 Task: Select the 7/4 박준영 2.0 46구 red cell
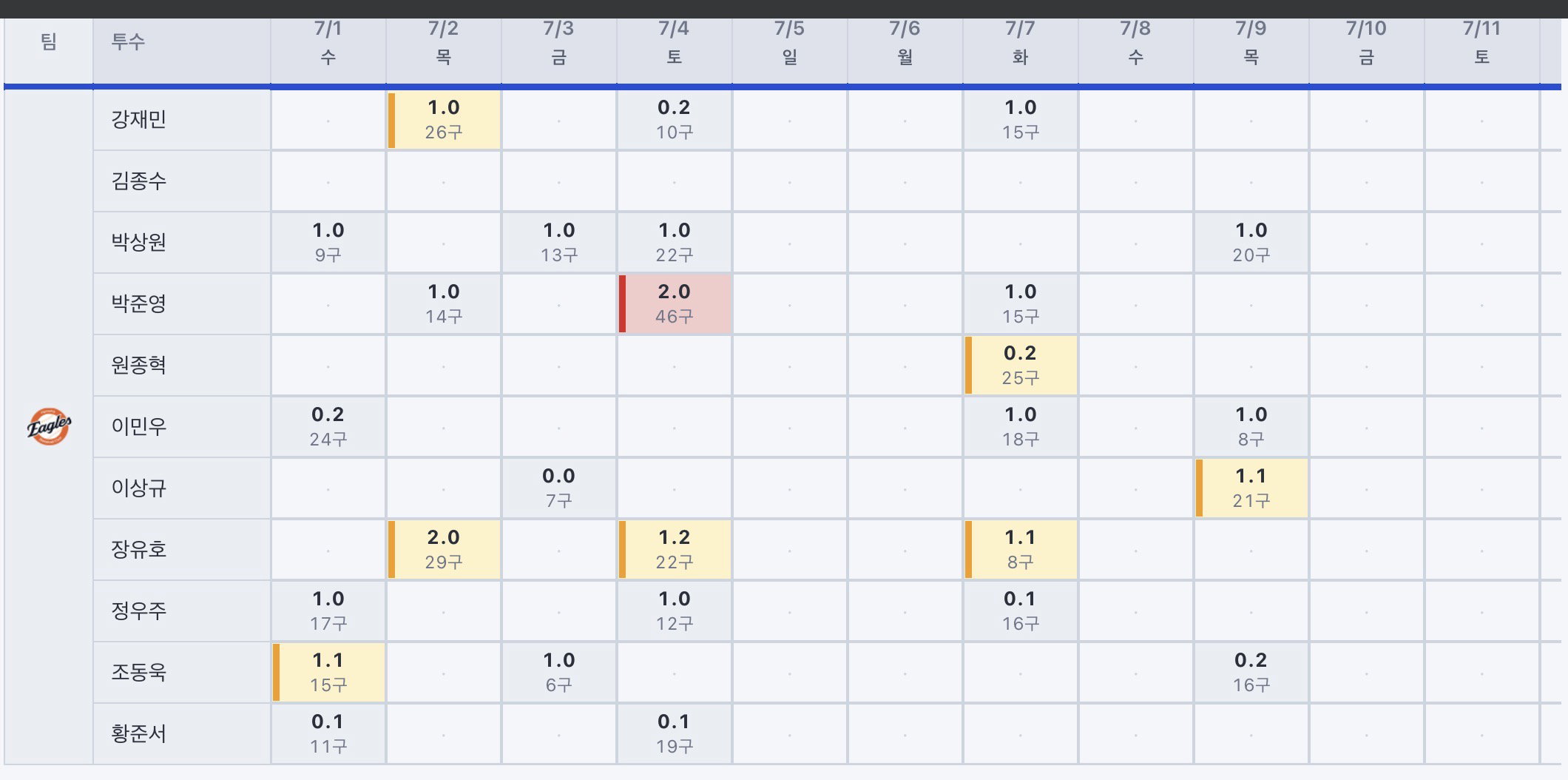(x=675, y=304)
